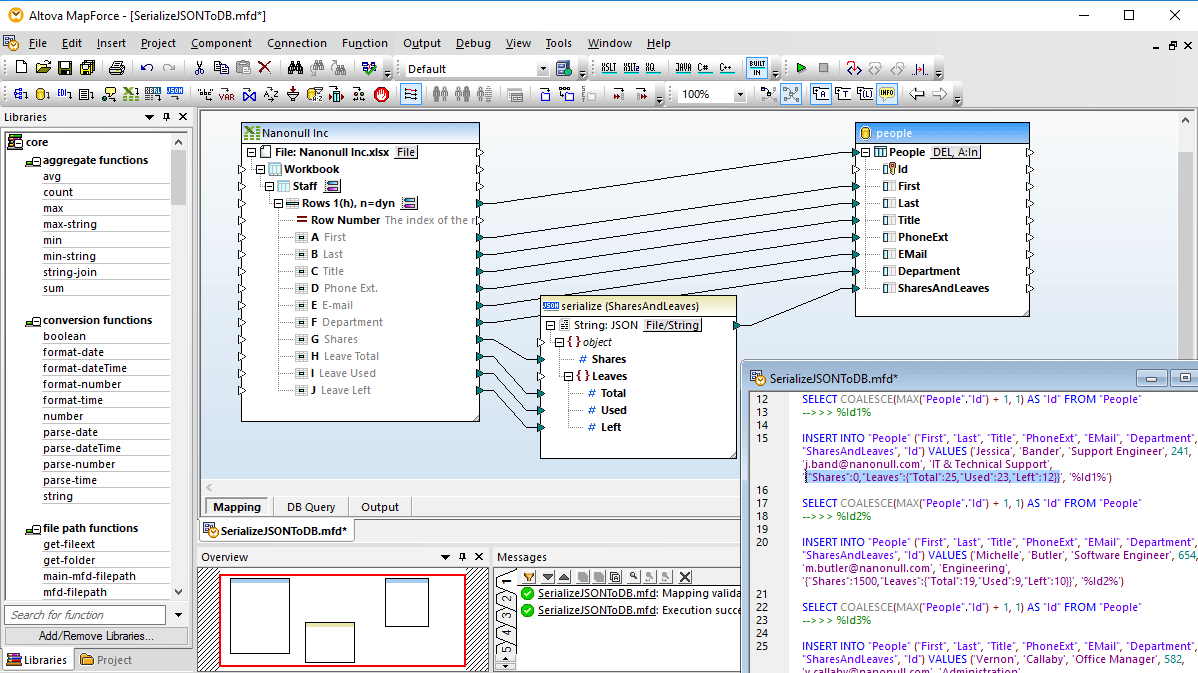Open the Mapping validation message link
The height and width of the screenshot is (673, 1198).
point(597,593)
